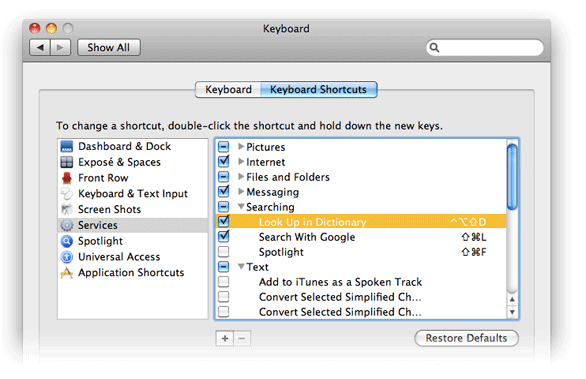
Task: Toggle the Files and Folders checkbox
Action: coord(223,177)
